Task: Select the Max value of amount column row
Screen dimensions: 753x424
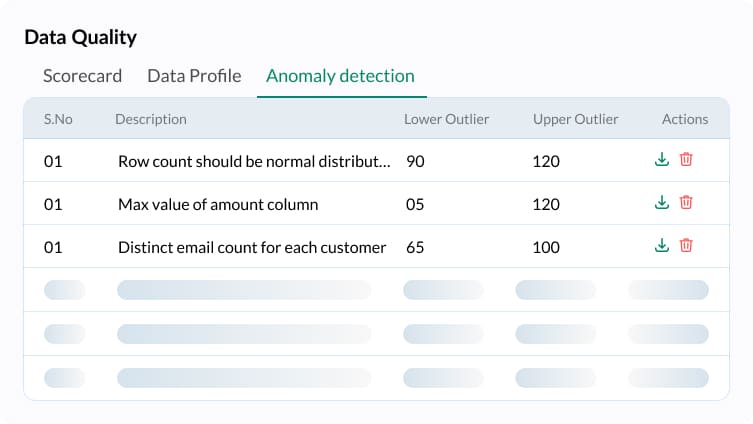Action: [376, 203]
